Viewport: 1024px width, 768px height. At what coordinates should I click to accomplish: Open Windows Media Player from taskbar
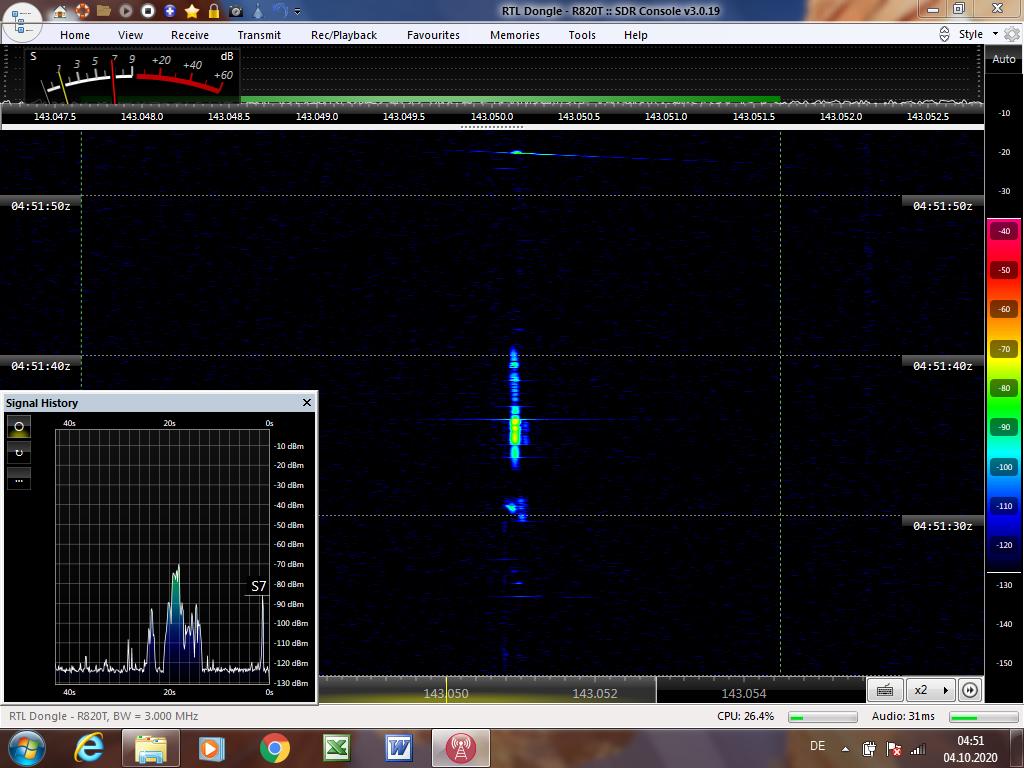point(212,748)
